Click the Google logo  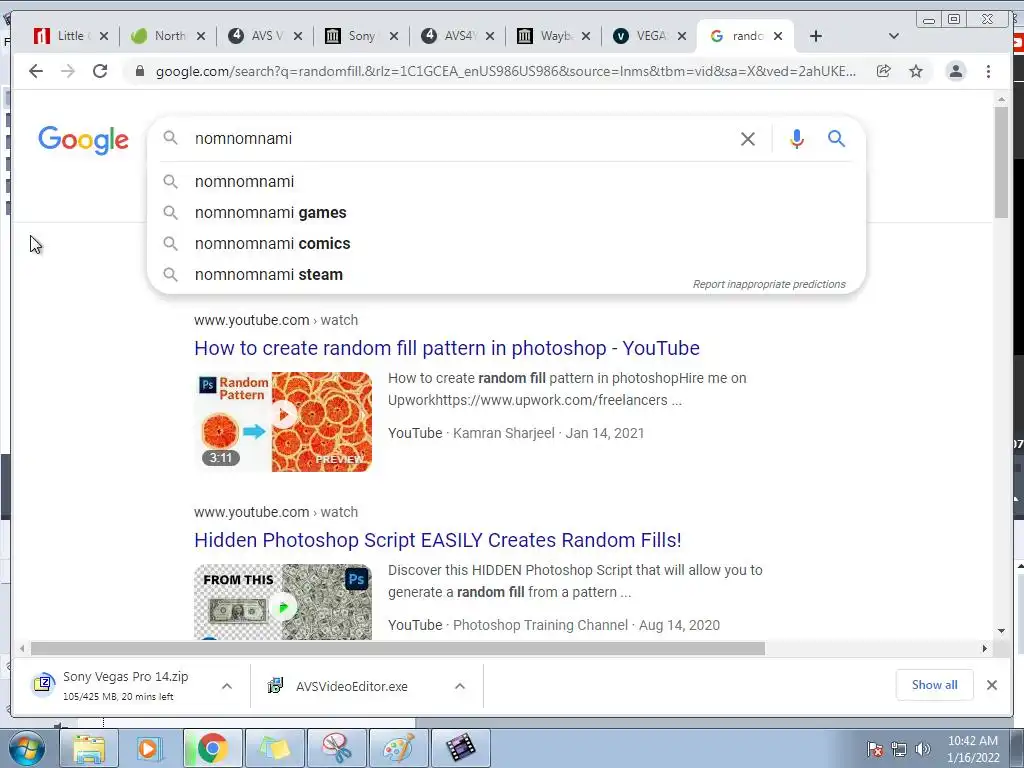pyautogui.click(x=84, y=140)
